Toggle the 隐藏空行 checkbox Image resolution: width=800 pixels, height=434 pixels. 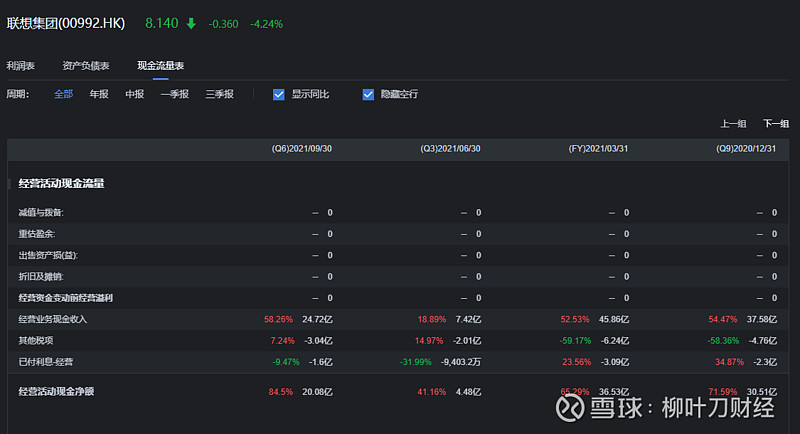368,94
